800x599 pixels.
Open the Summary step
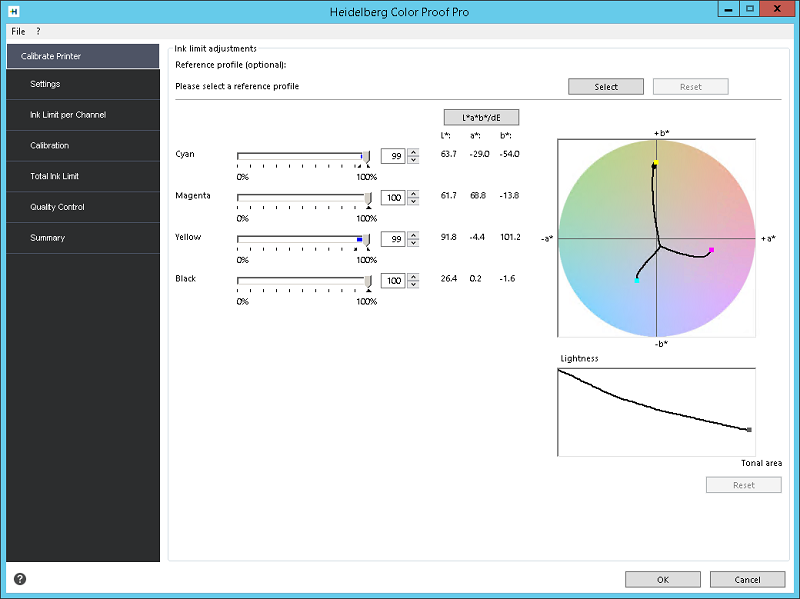tap(83, 238)
